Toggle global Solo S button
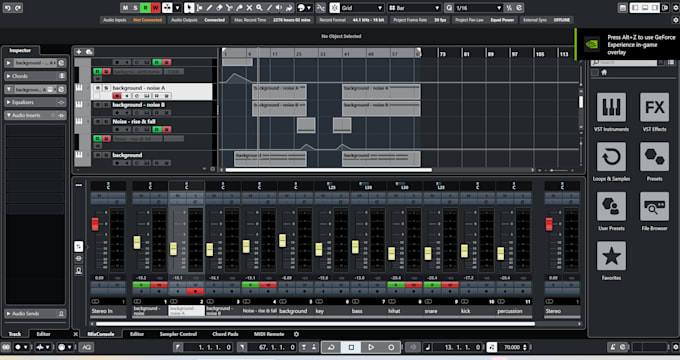The width and height of the screenshot is (680, 360). click(135, 8)
